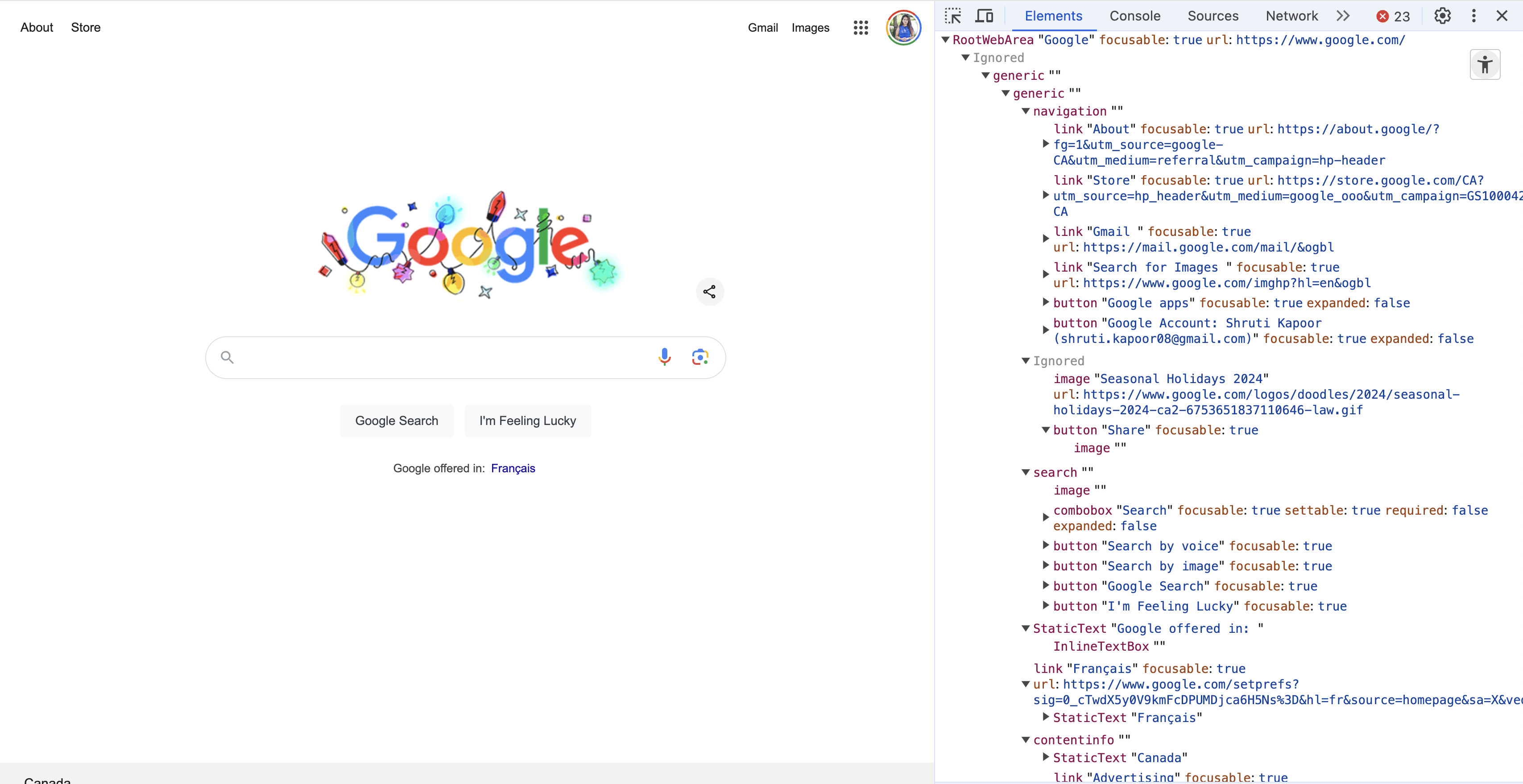1523x784 pixels.
Task: Expand button I'm Feeling Lucky node
Action: tap(1046, 606)
